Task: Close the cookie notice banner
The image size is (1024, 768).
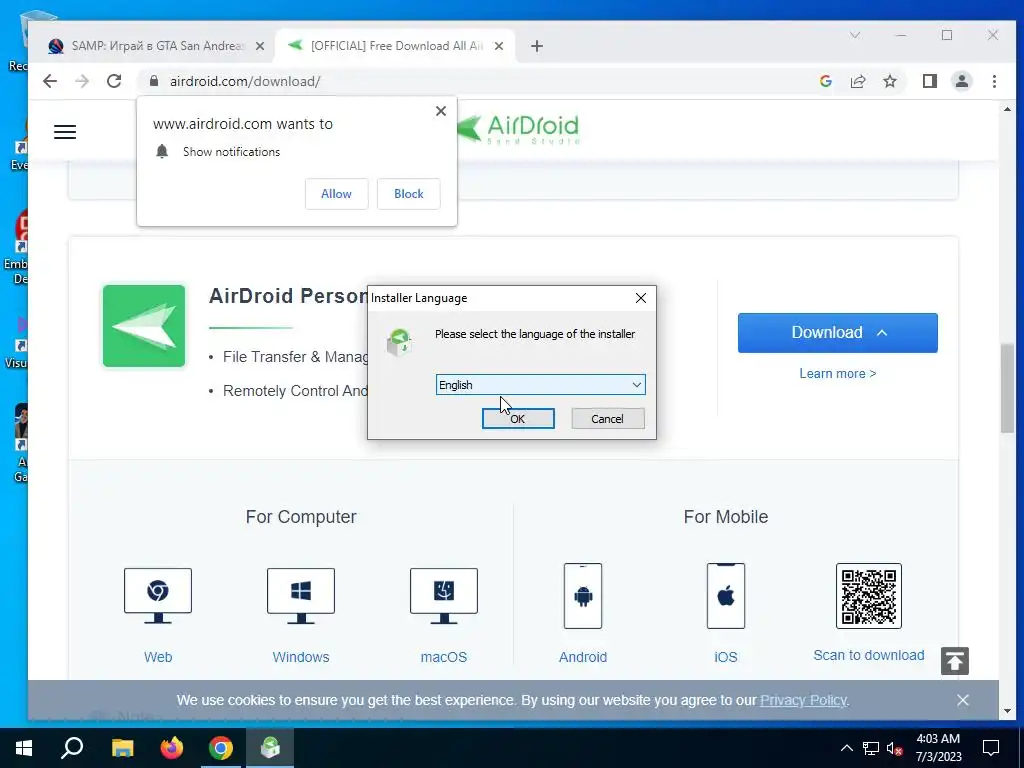Action: pos(963,700)
